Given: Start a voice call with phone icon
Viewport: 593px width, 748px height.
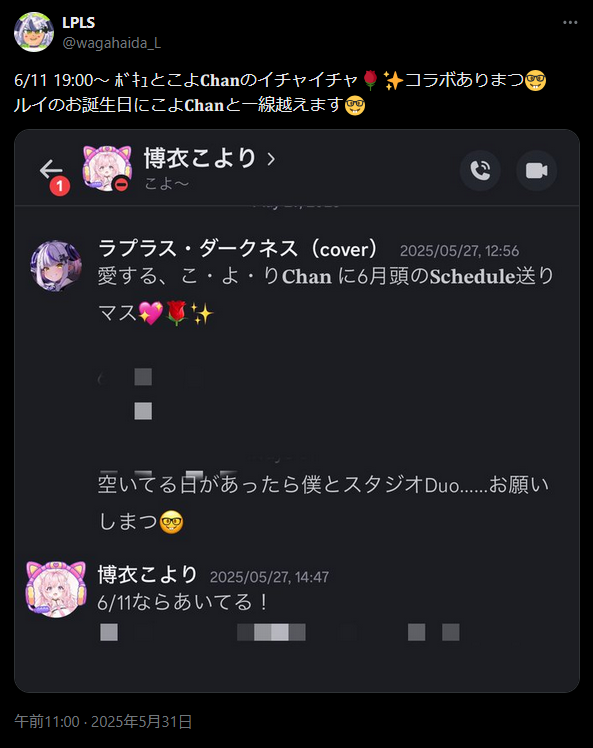Looking at the screenshot, I should (x=480, y=170).
